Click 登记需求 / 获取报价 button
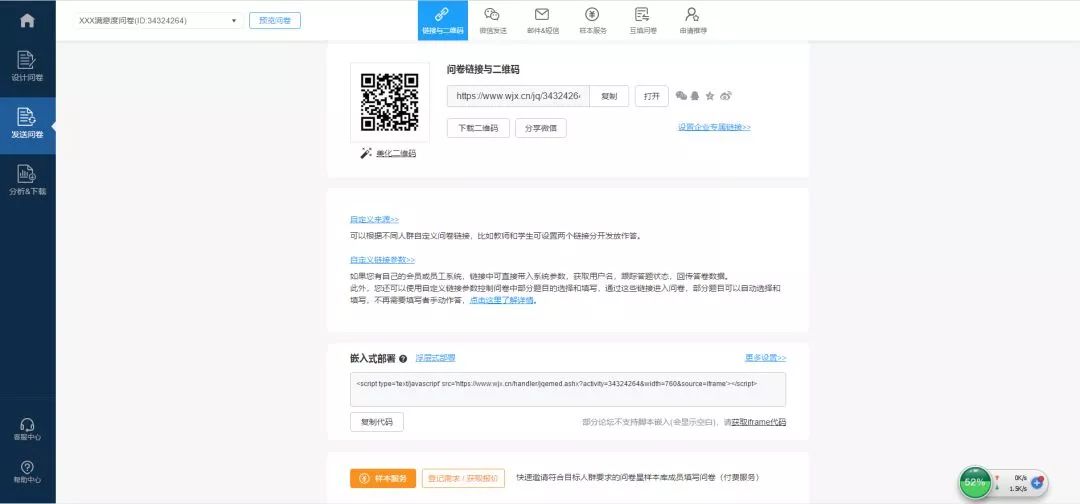Screen dimensions: 1080x504 coord(464,479)
